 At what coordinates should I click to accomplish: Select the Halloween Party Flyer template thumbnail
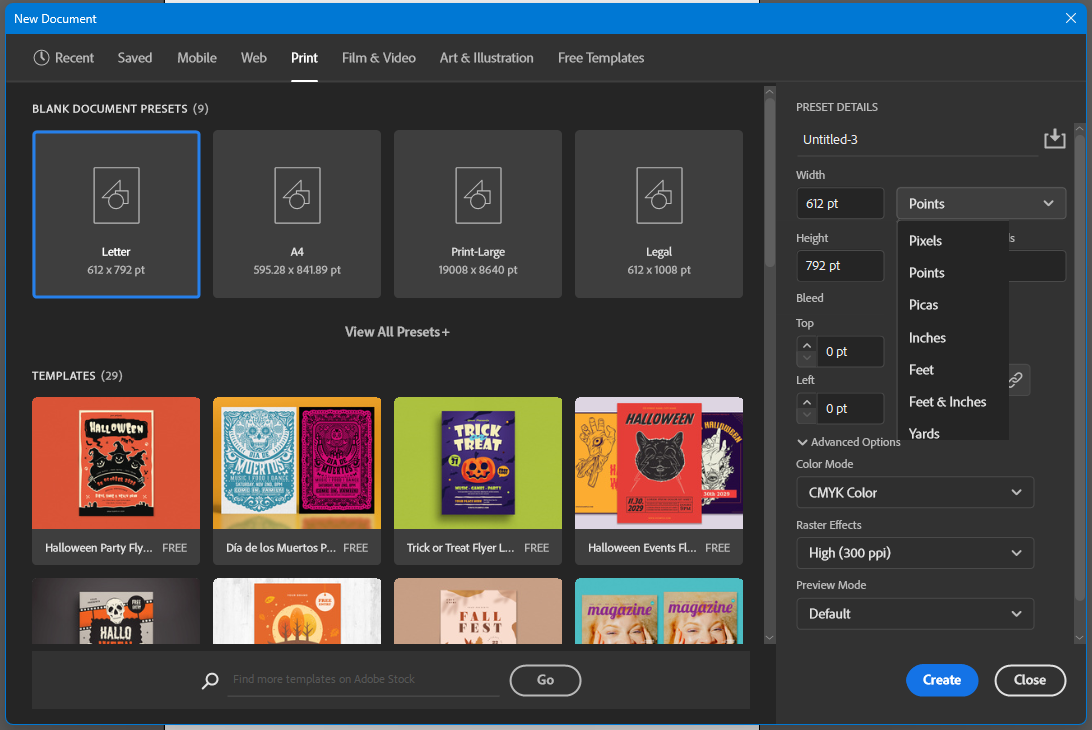point(116,463)
